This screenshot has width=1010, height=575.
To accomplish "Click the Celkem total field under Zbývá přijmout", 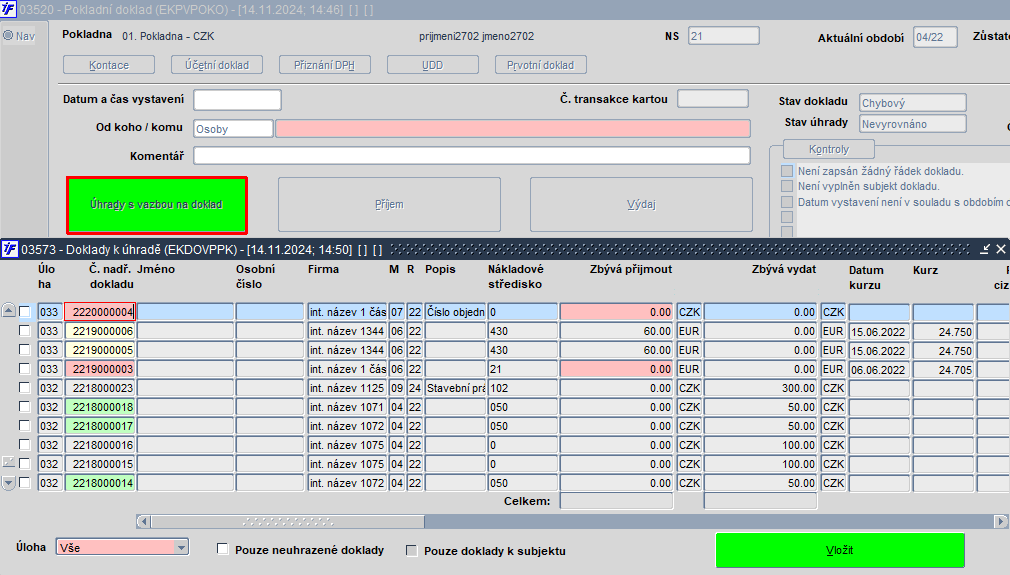I will (x=616, y=501).
